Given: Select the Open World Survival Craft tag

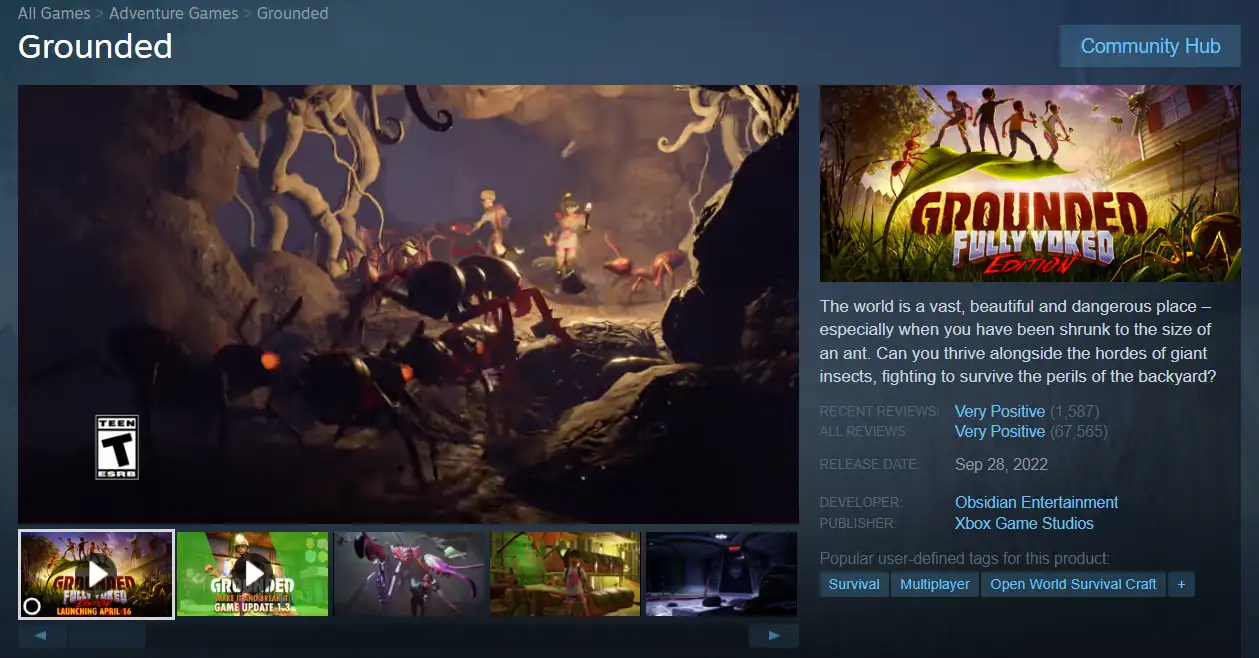Looking at the screenshot, I should pos(1073,584).
